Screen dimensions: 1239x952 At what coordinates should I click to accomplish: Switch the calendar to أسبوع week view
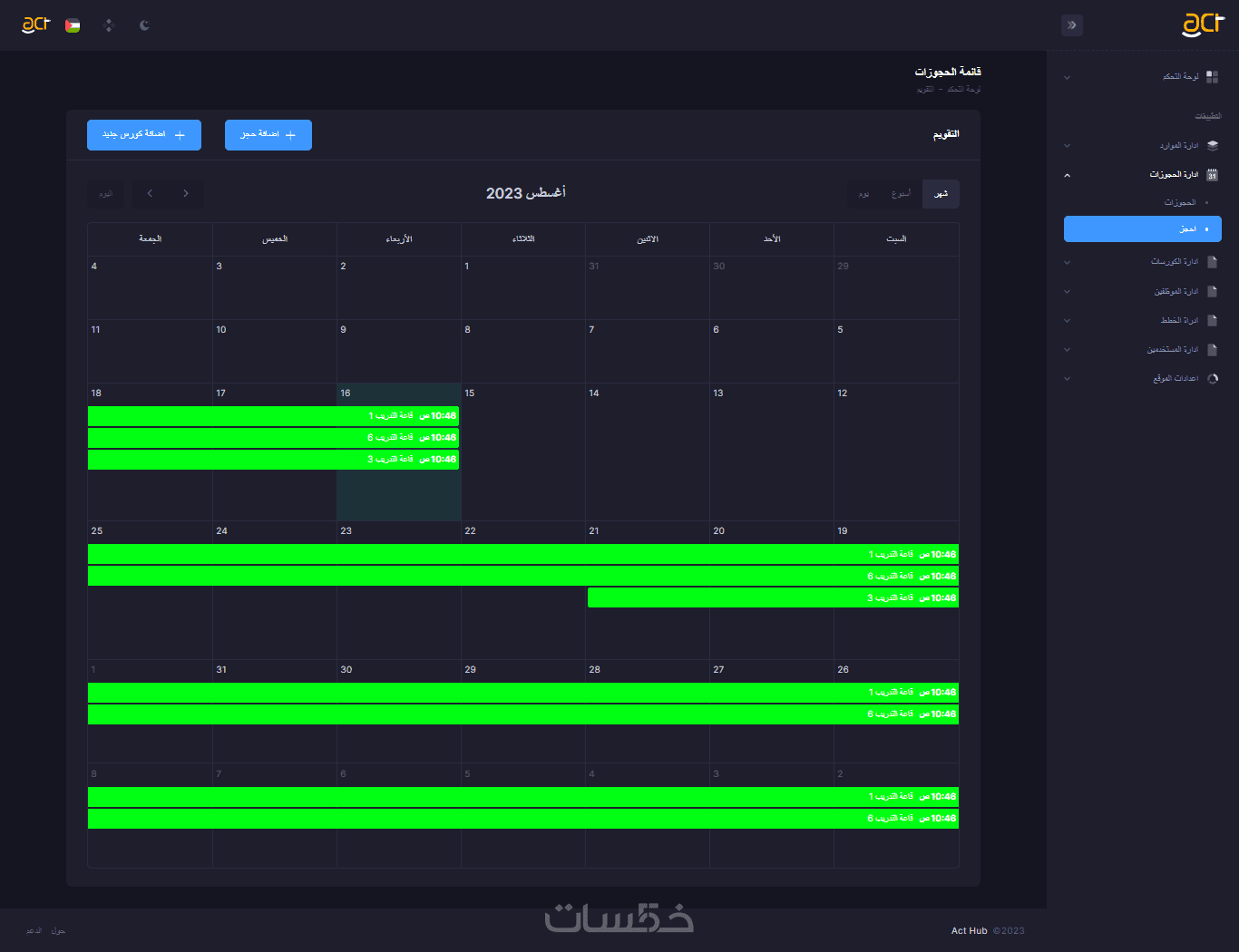click(x=901, y=193)
